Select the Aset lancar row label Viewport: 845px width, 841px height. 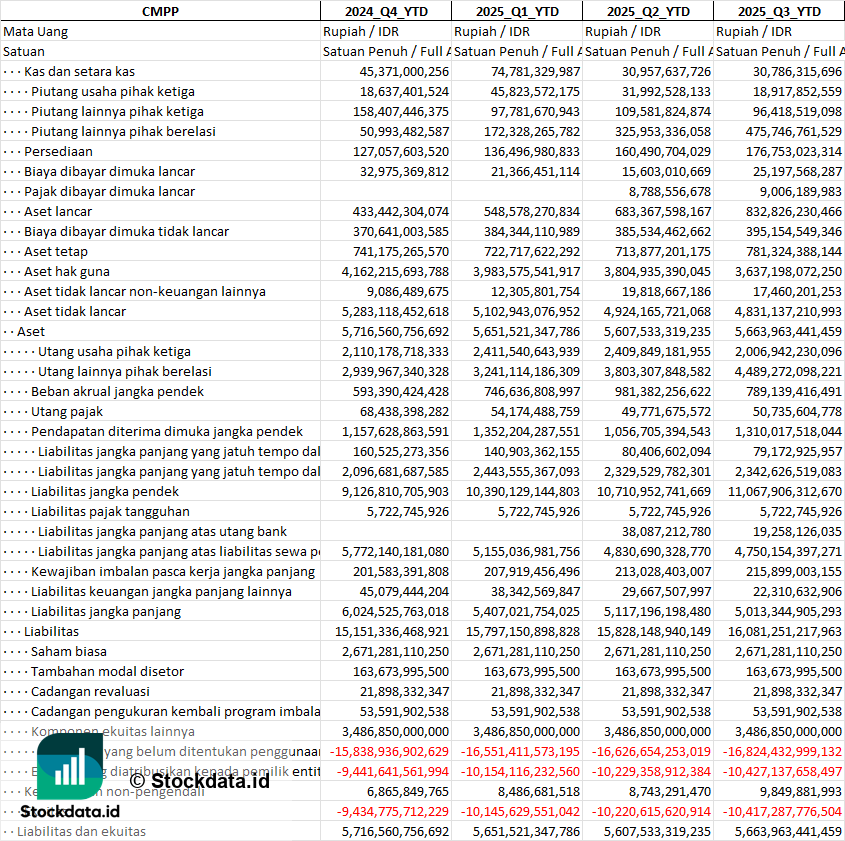pyautogui.click(x=58, y=211)
